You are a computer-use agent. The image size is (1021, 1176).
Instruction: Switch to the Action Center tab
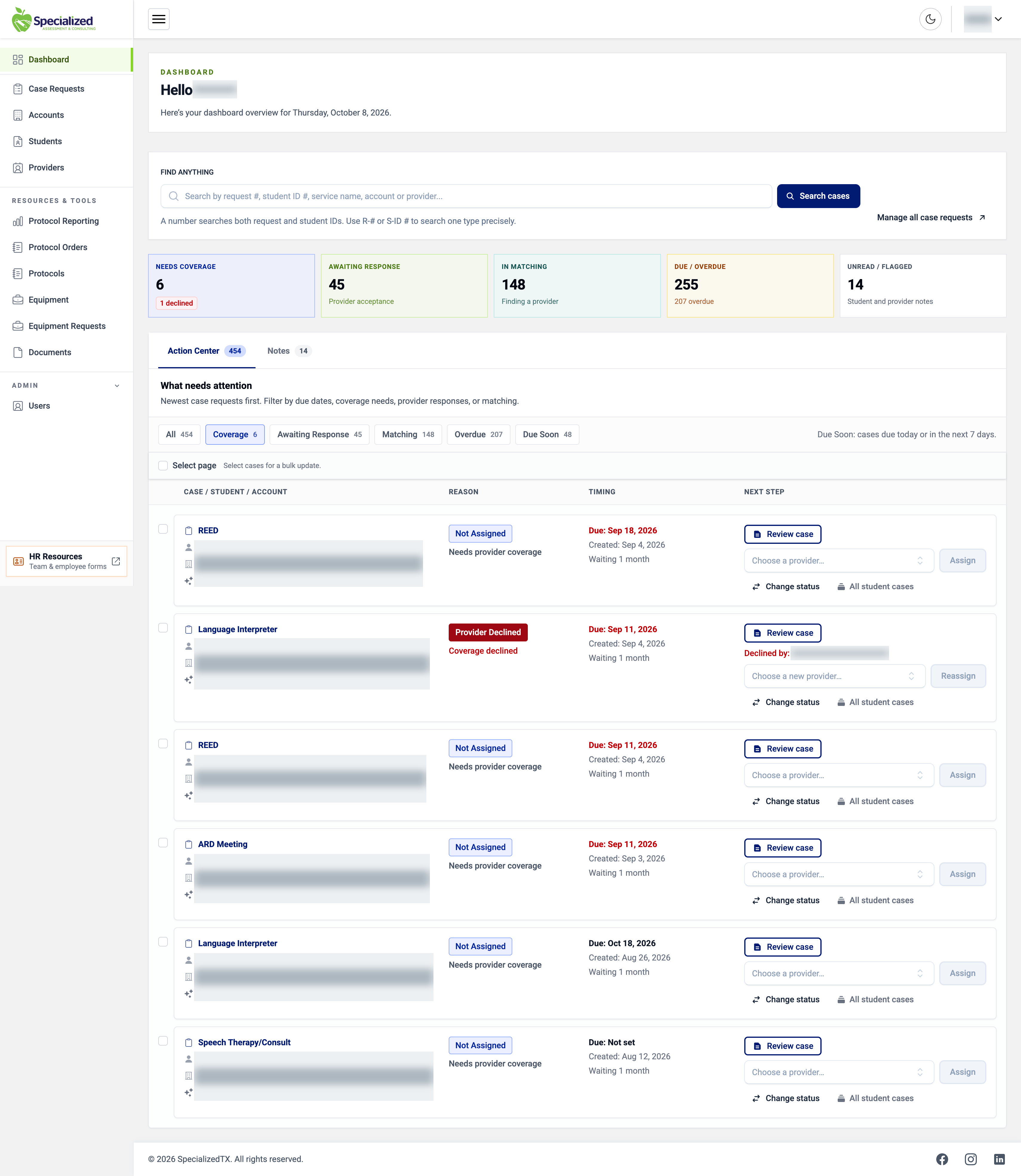(x=206, y=351)
